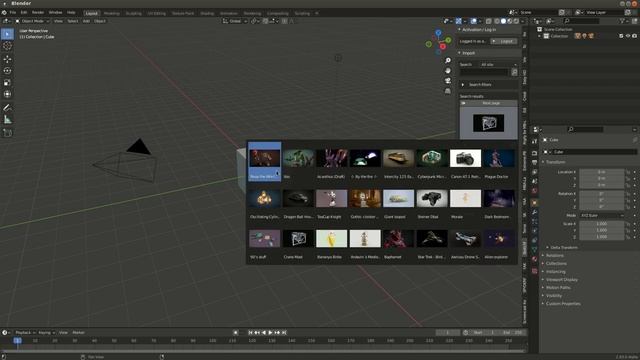The height and width of the screenshot is (360, 640).
Task: Open the Render menu
Action: 38,13
